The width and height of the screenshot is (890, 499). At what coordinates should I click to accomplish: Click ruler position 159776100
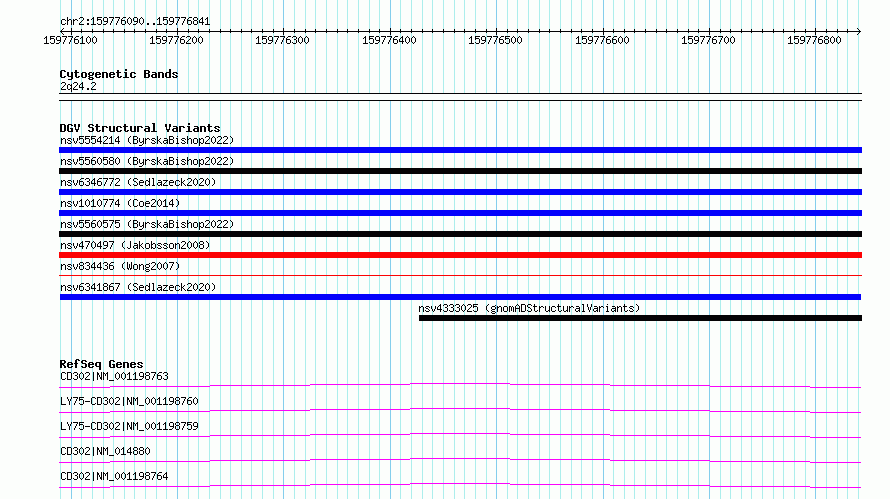pyautogui.click(x=70, y=40)
